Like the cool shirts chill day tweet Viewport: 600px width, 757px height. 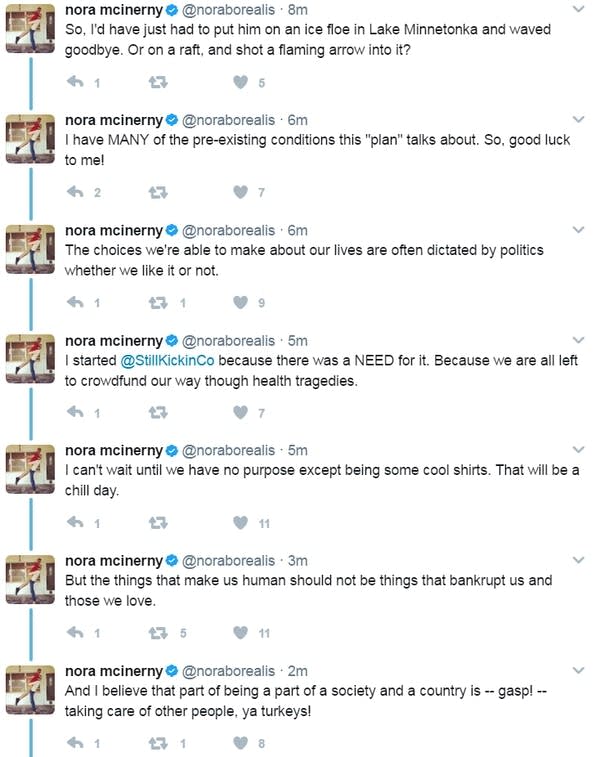(240, 522)
